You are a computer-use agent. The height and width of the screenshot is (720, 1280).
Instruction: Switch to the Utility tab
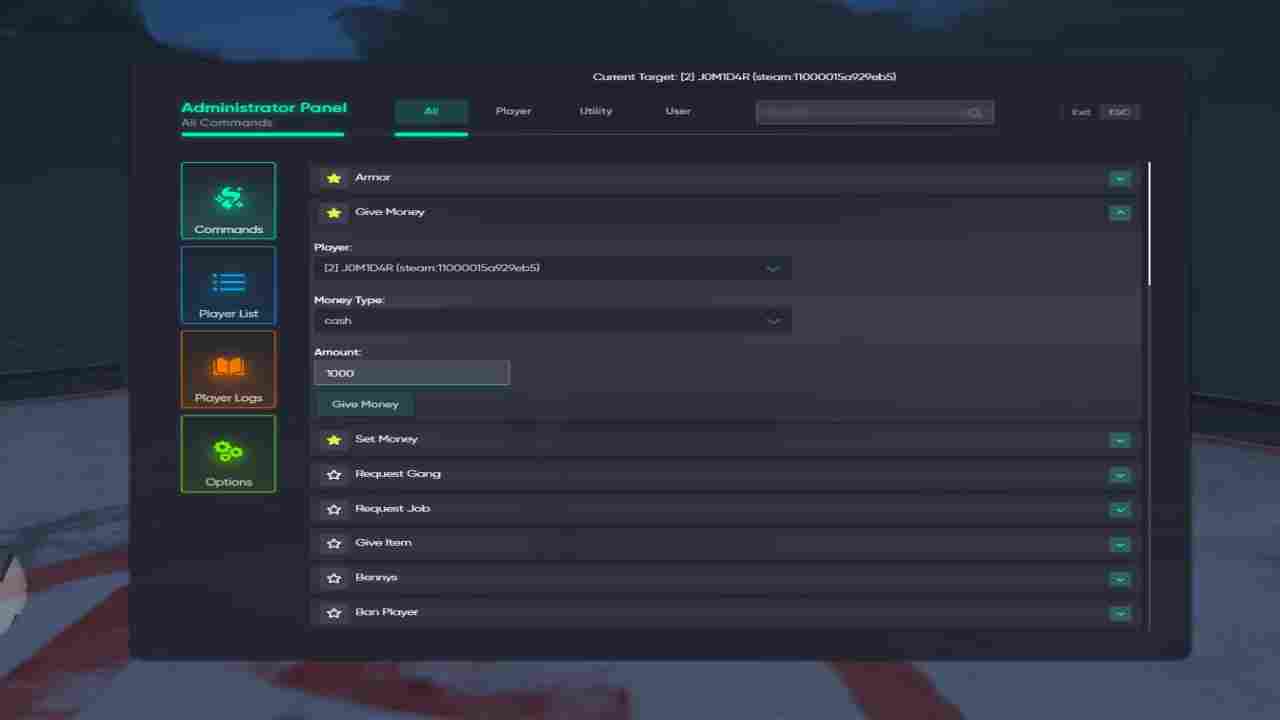coord(595,111)
